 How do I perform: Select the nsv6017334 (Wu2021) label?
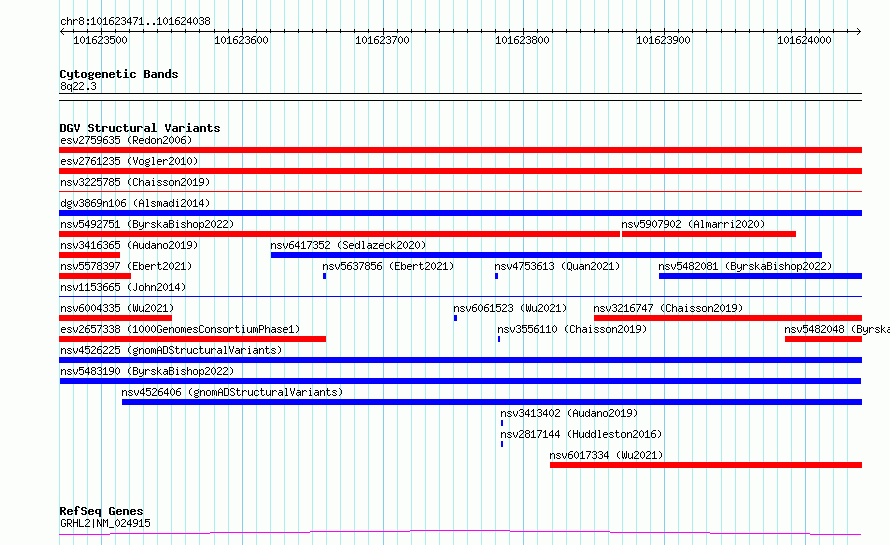(606, 455)
